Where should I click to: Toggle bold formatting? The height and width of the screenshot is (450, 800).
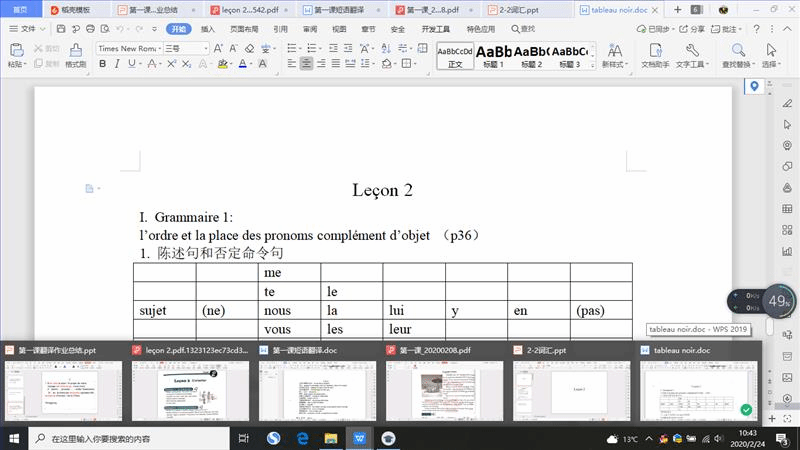click(x=102, y=64)
